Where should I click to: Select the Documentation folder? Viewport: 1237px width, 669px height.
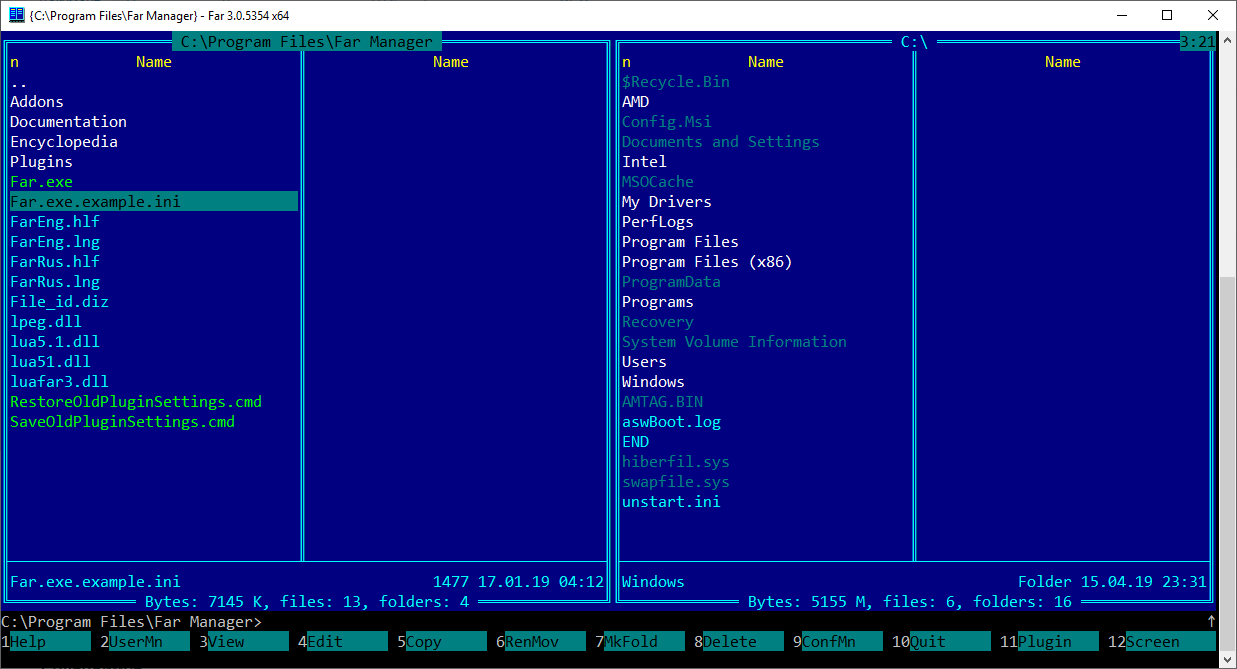(x=69, y=122)
